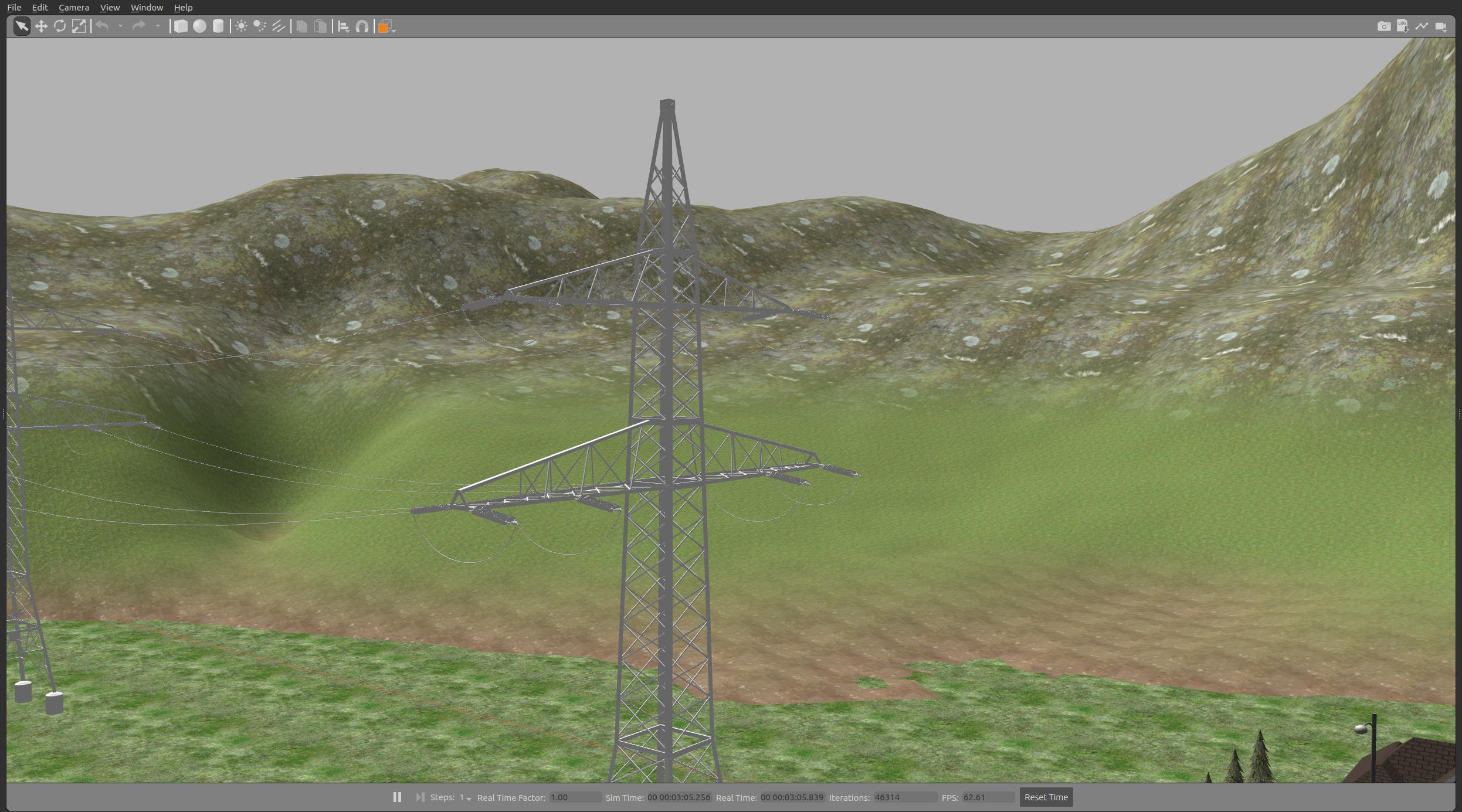The image size is (1462, 812).
Task: Step the simulation forward
Action: [x=420, y=797]
